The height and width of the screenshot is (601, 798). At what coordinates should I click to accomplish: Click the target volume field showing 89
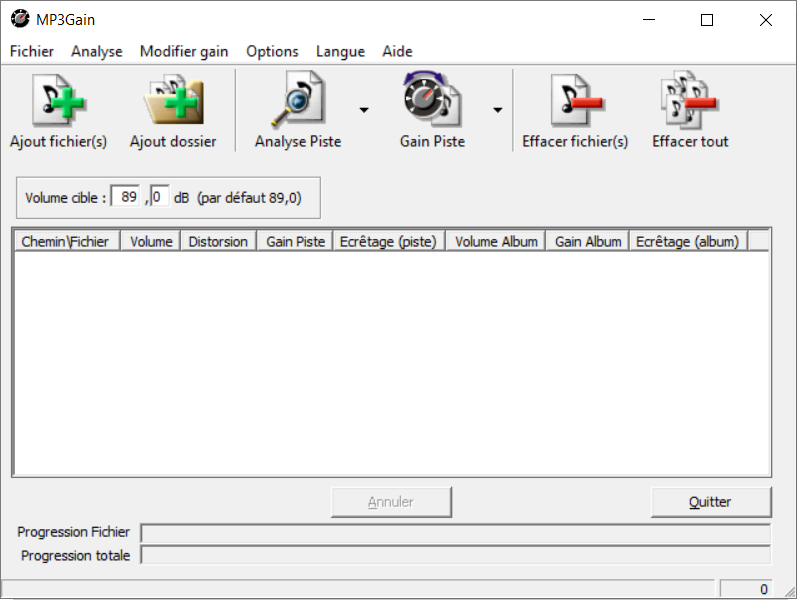pos(126,197)
